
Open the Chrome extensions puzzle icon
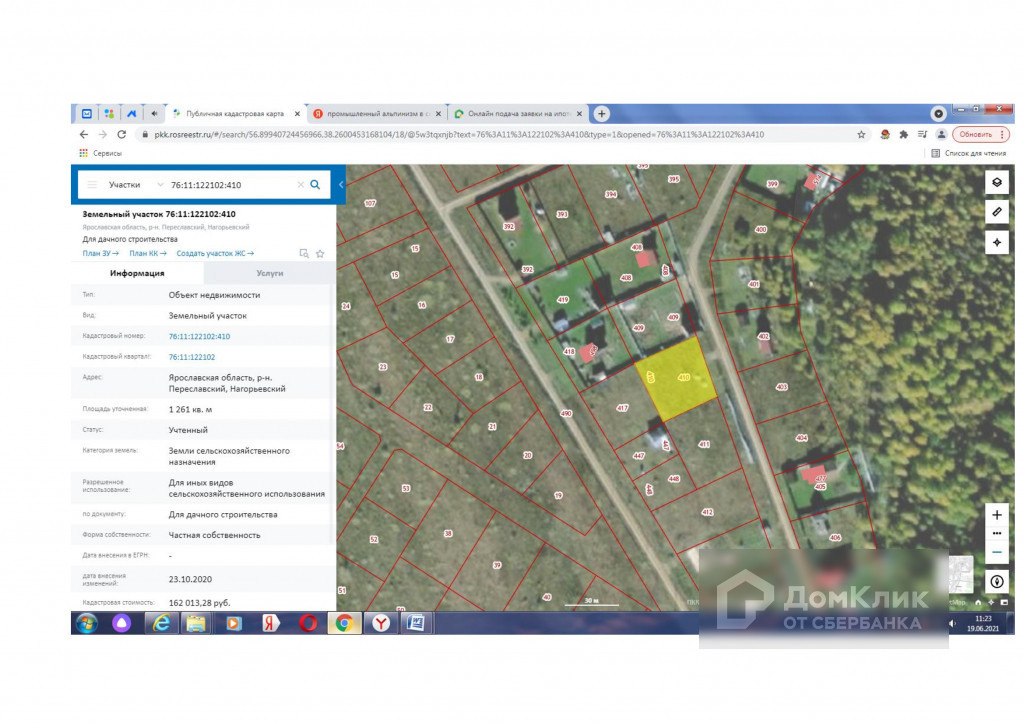click(904, 134)
